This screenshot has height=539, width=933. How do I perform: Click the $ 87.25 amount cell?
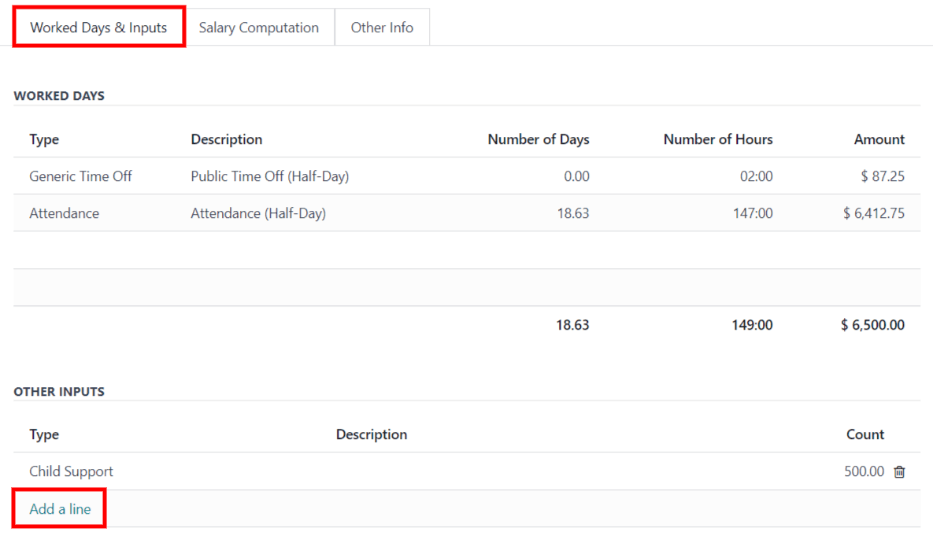(x=882, y=176)
